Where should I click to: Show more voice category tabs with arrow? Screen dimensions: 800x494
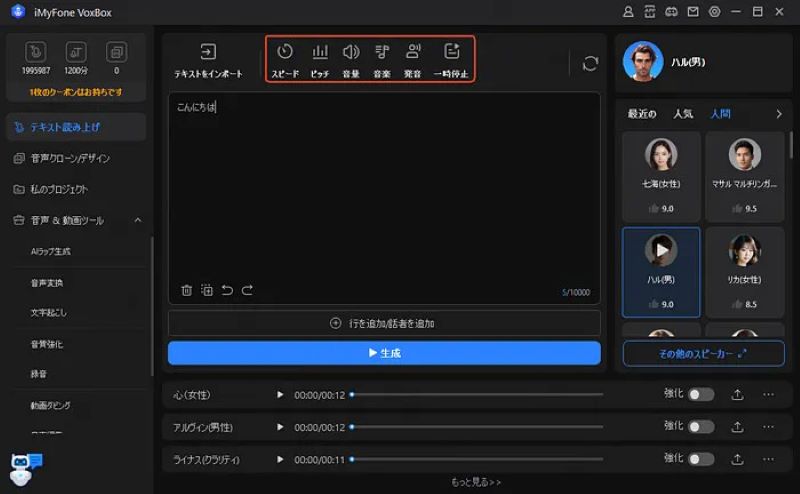coord(779,114)
